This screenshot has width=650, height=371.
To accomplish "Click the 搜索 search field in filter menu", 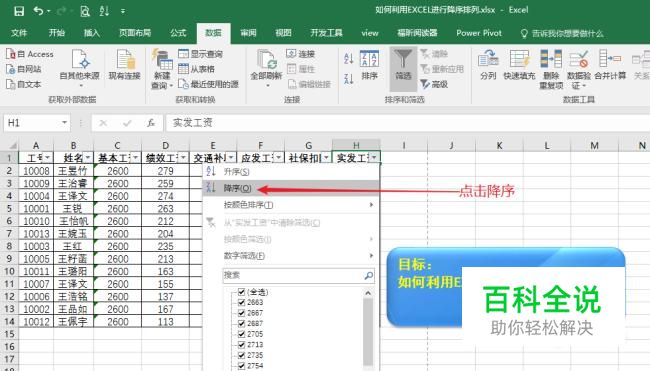I will coord(298,275).
